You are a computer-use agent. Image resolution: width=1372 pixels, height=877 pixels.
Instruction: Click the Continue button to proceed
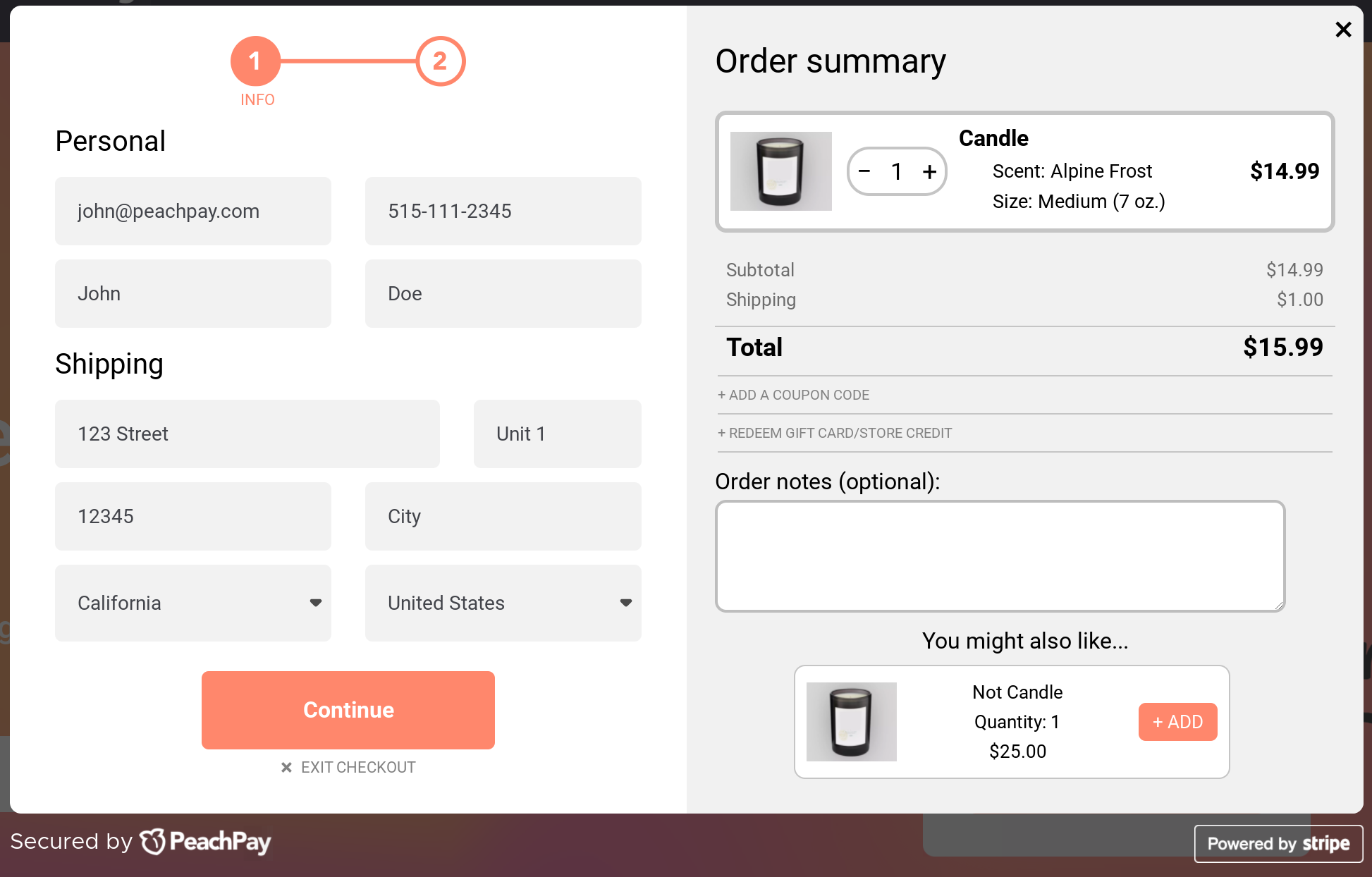click(348, 711)
